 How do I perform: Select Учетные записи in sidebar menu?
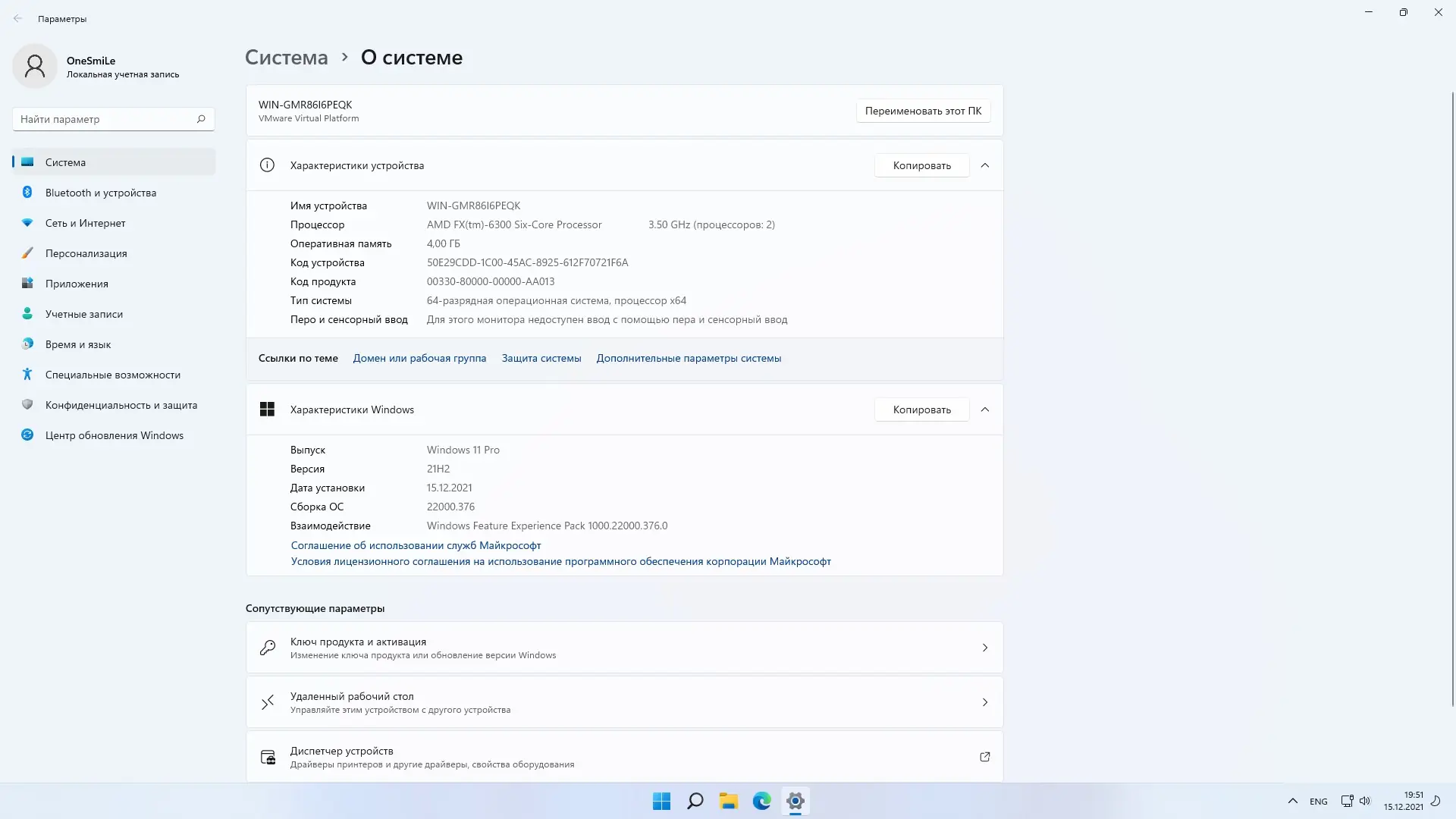pos(83,314)
